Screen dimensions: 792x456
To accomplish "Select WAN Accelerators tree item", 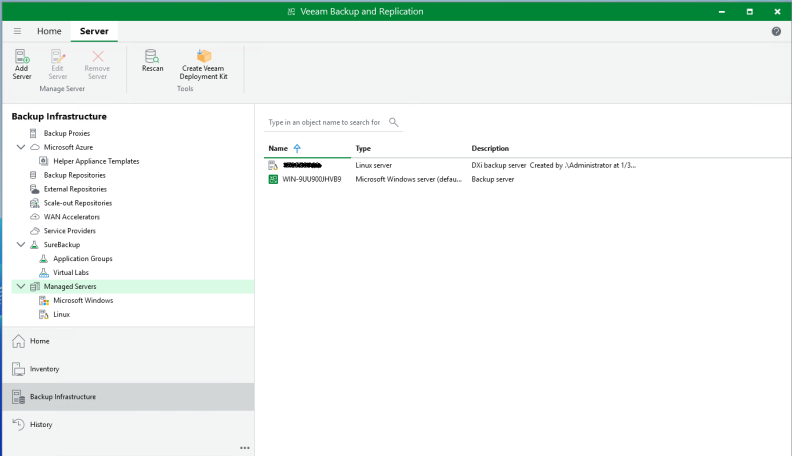I will pos(71,217).
